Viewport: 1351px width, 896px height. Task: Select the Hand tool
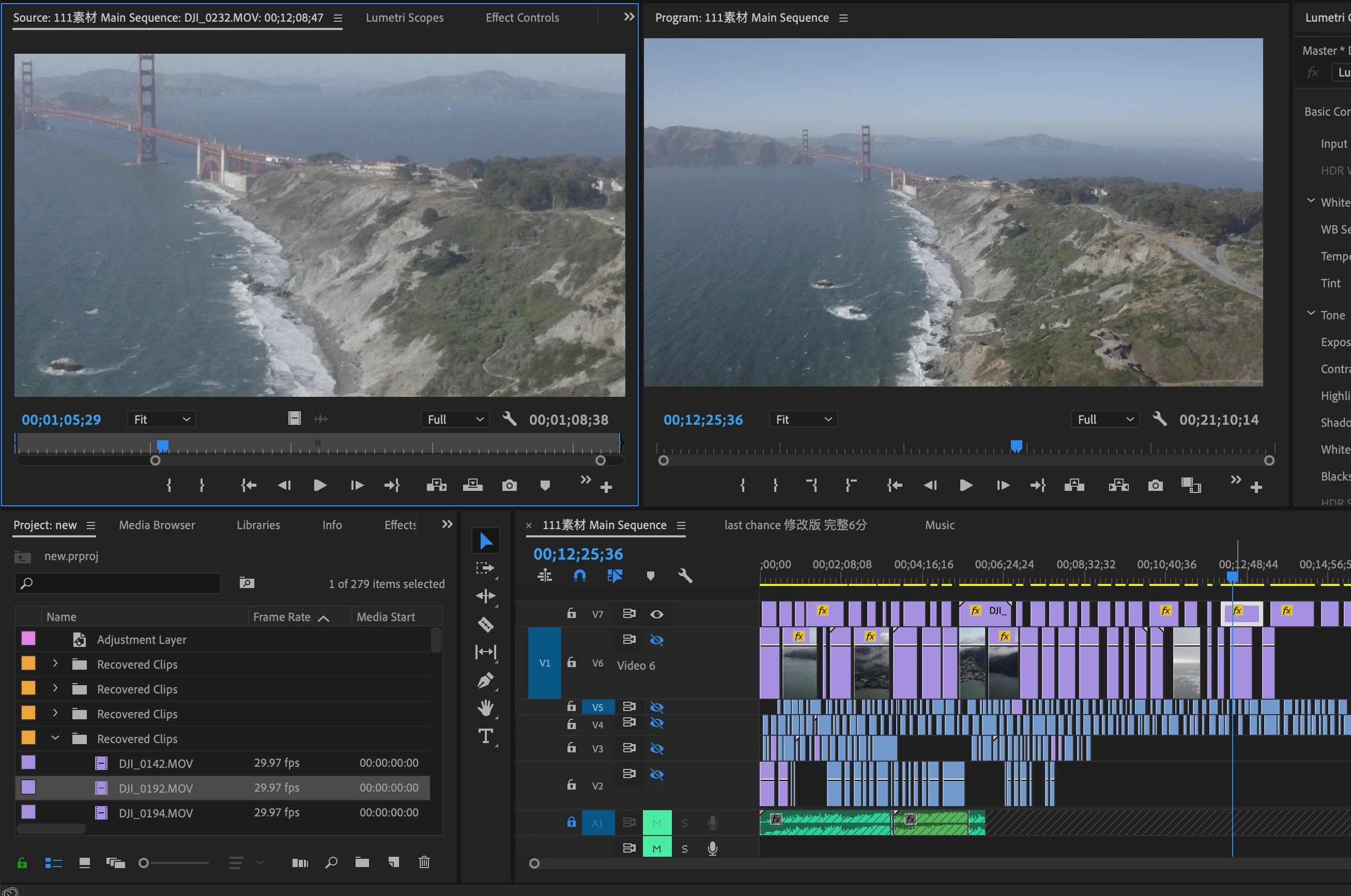coord(485,708)
